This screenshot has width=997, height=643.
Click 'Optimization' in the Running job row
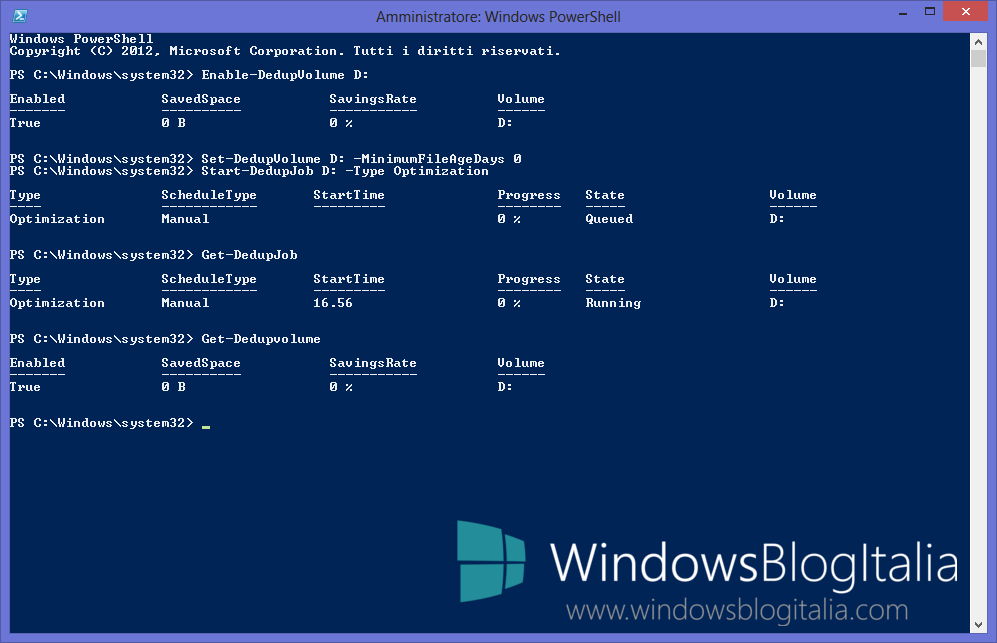tap(57, 303)
